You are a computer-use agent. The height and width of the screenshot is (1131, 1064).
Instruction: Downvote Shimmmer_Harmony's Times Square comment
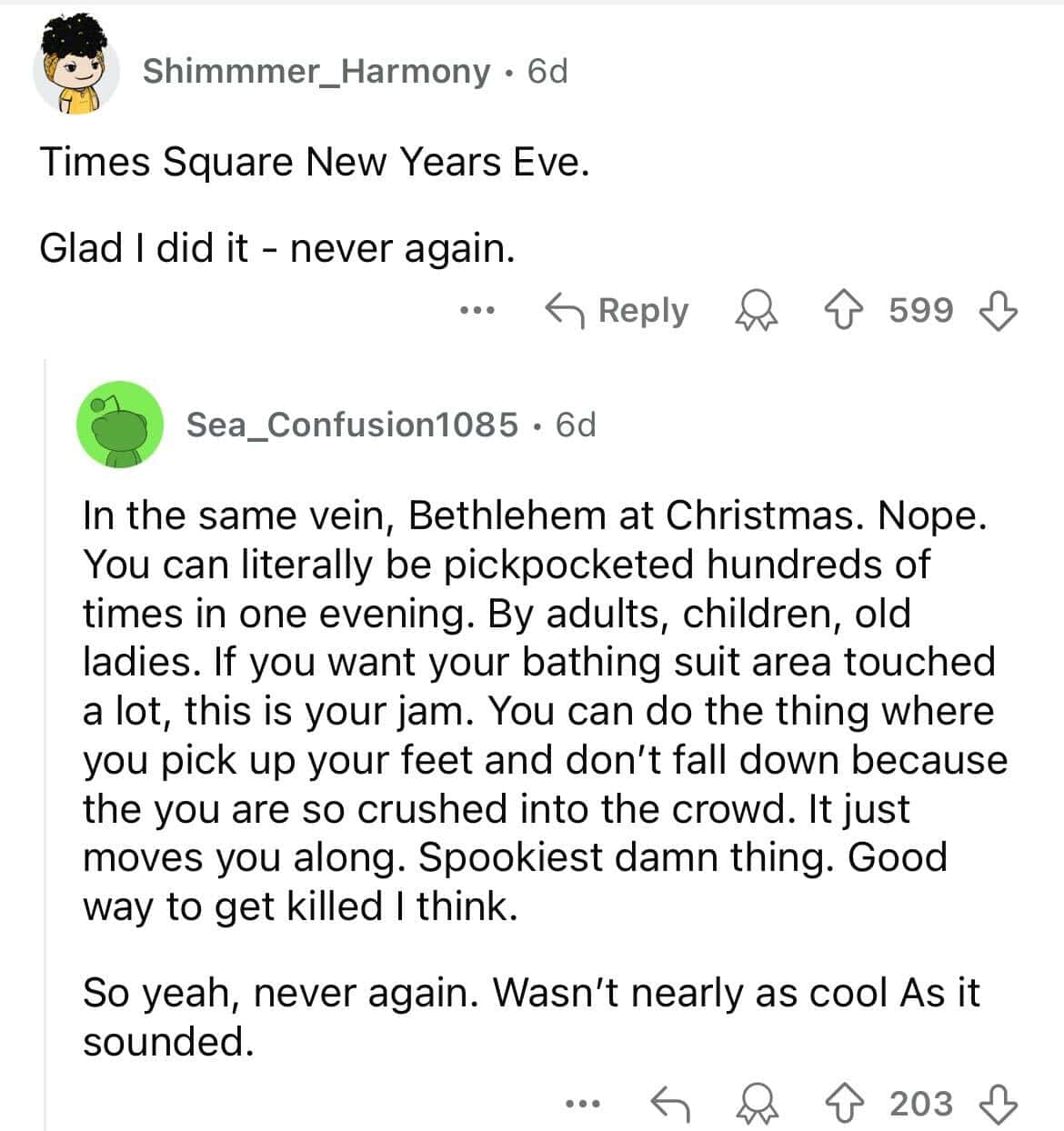(998, 311)
